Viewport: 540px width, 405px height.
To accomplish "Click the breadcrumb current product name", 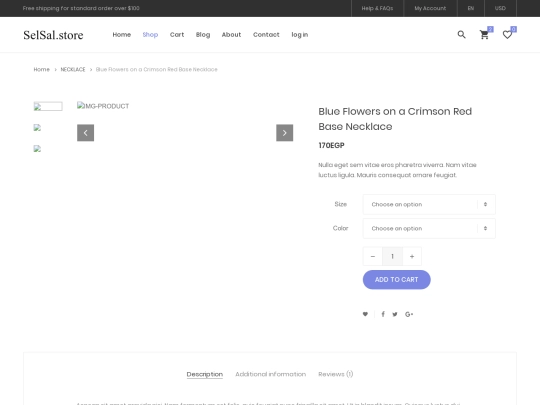I will coord(157,69).
